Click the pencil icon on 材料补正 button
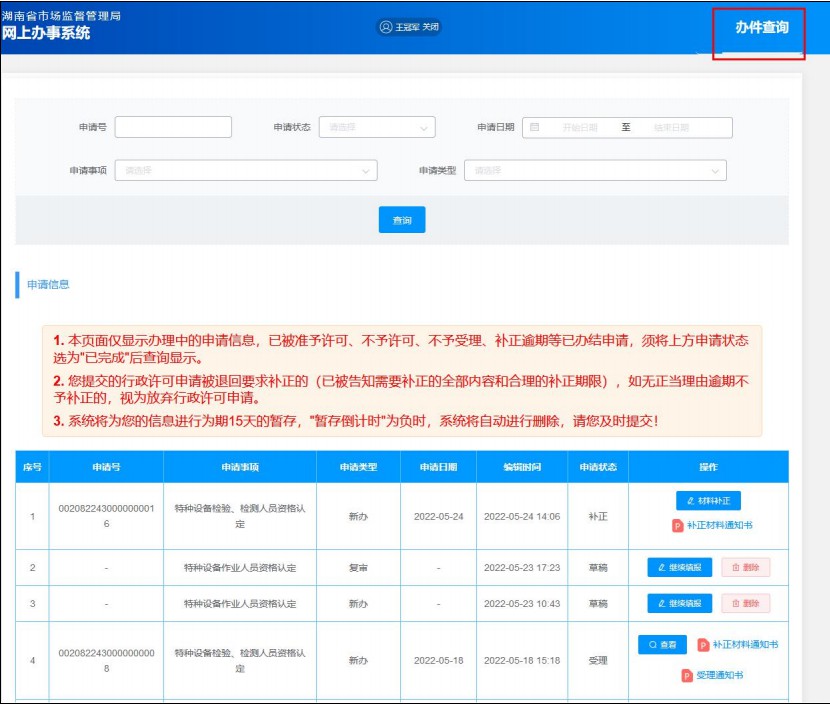830x705 pixels. point(688,501)
